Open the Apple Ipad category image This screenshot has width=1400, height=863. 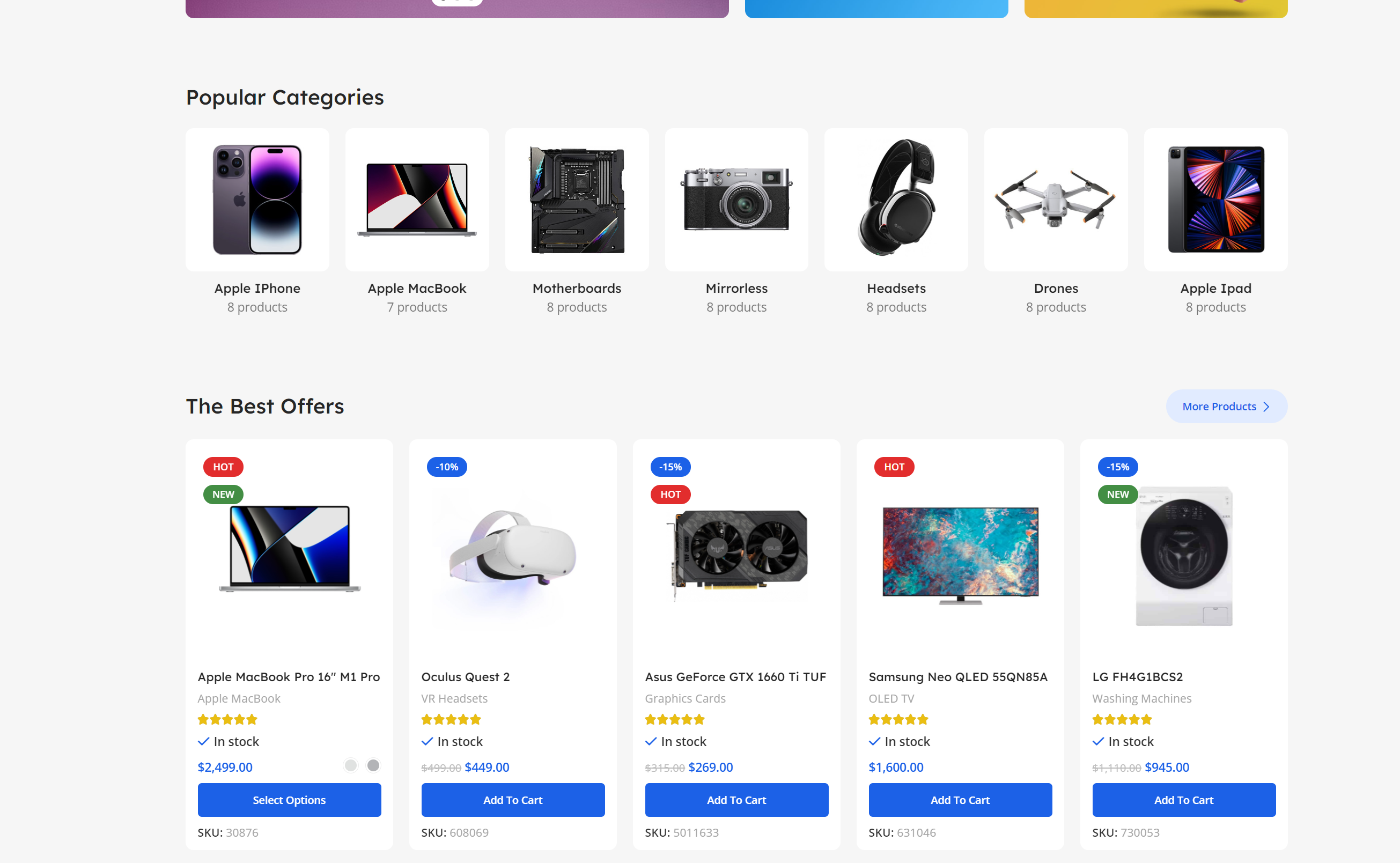(1215, 199)
